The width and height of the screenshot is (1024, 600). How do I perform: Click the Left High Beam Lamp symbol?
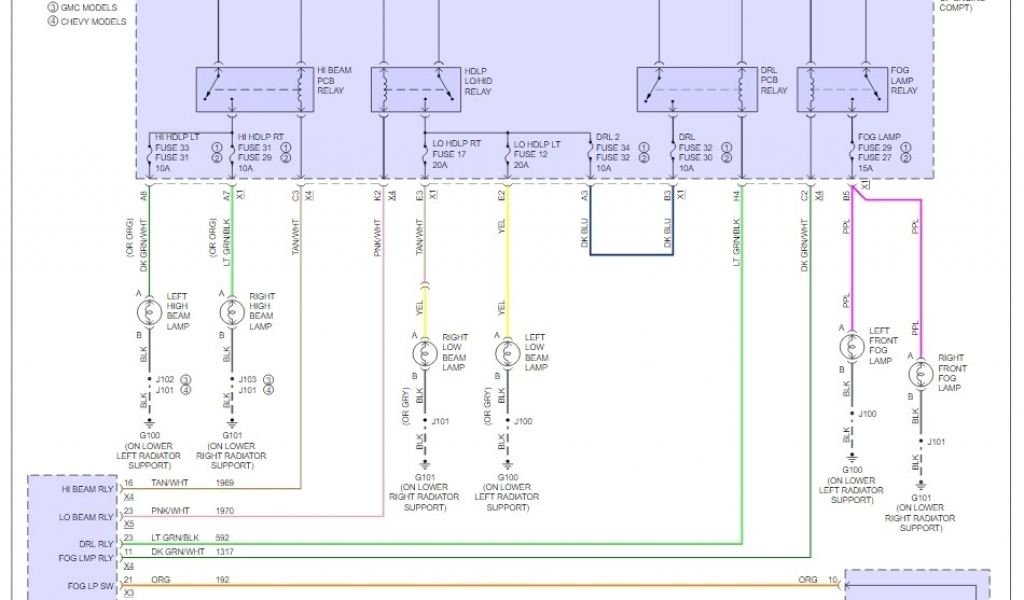pyautogui.click(x=149, y=312)
